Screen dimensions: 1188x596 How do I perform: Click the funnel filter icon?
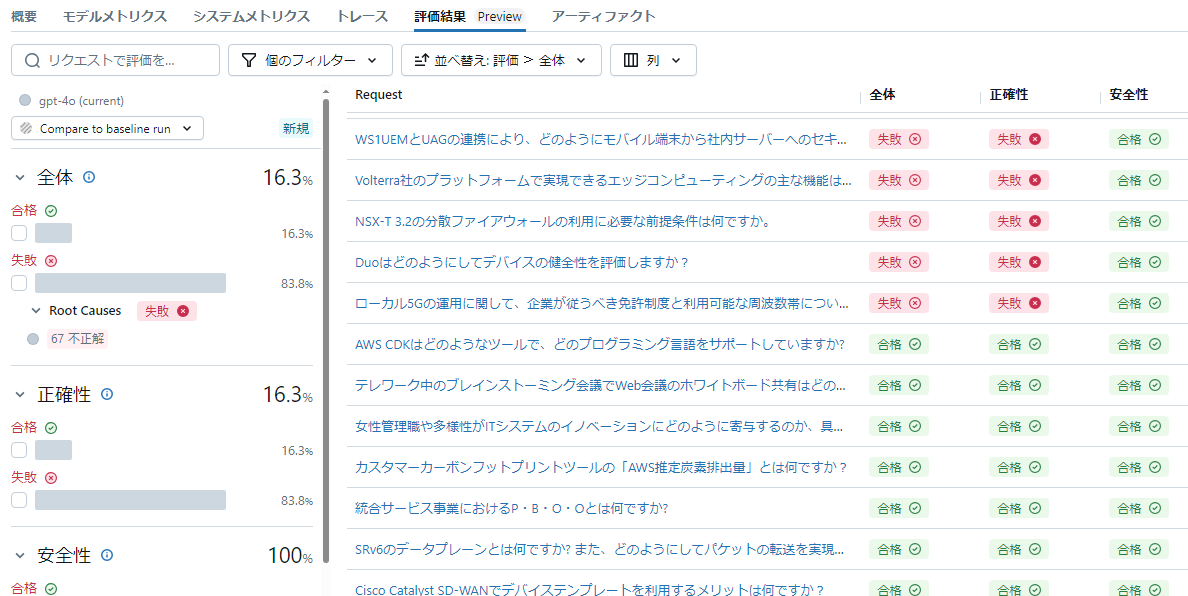click(x=249, y=60)
